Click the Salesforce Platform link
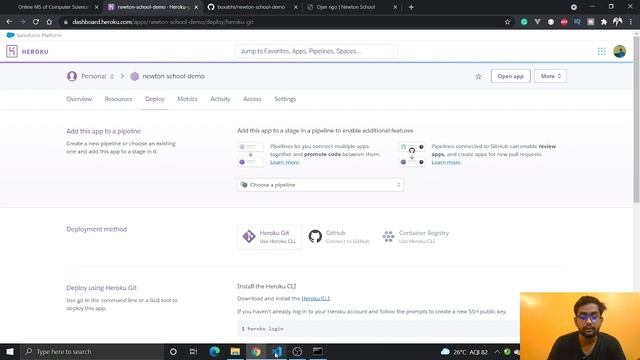 34,35
